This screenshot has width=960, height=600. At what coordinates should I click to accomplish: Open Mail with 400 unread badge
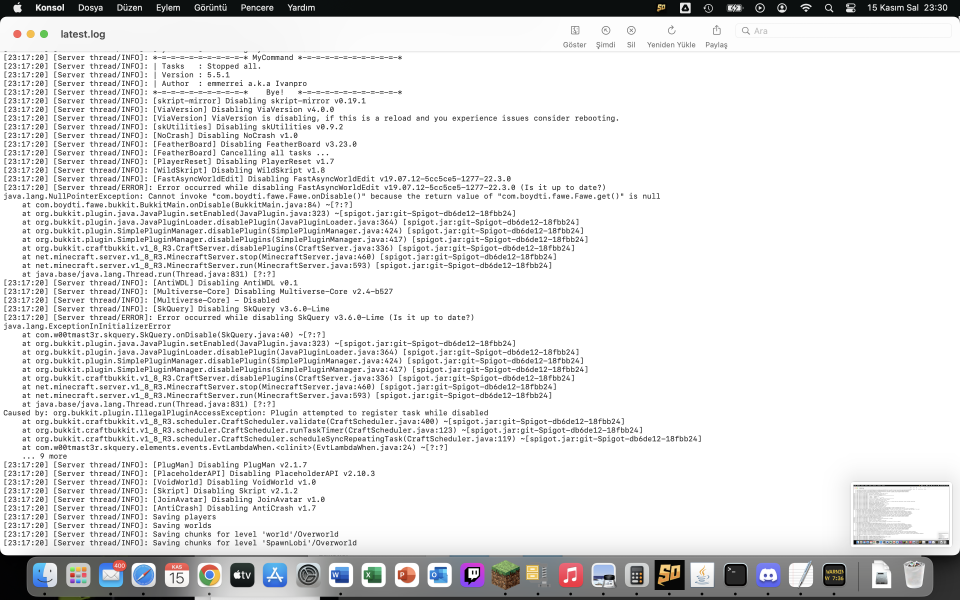point(111,576)
